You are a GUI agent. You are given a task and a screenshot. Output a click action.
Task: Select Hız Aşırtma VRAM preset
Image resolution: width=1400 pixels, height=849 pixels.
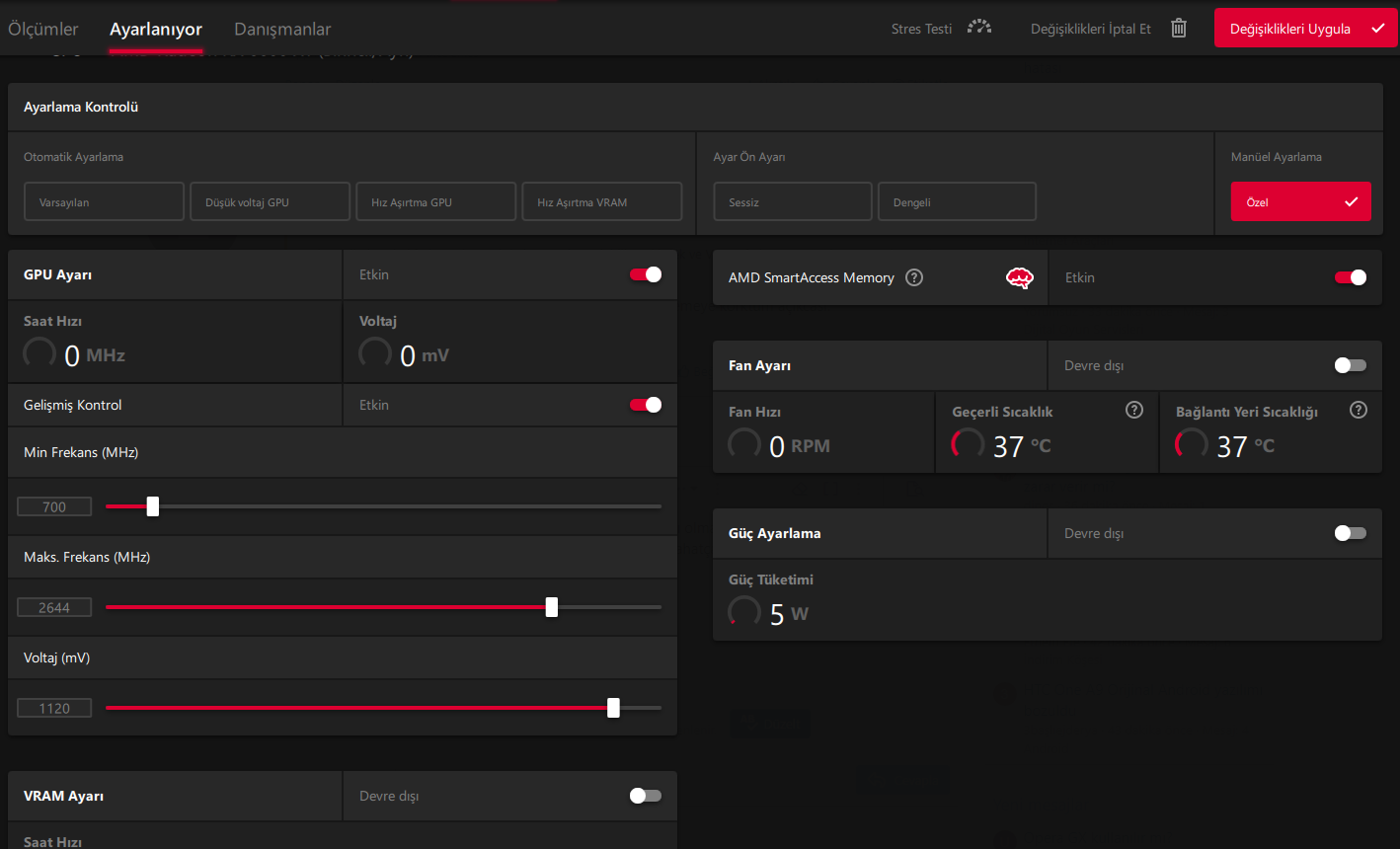coord(602,201)
